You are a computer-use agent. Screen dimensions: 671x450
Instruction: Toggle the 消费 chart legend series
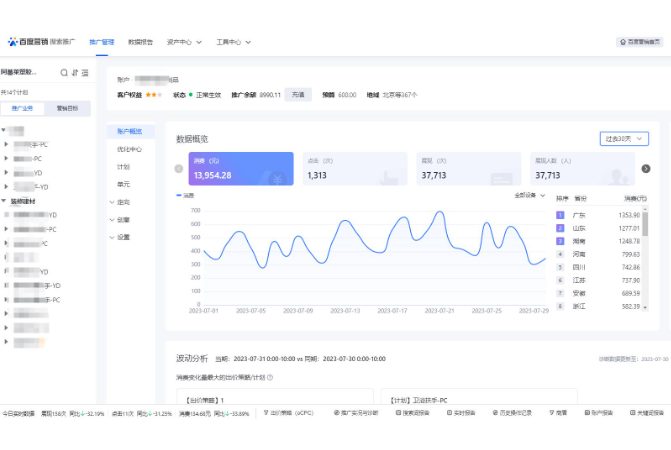[185, 195]
